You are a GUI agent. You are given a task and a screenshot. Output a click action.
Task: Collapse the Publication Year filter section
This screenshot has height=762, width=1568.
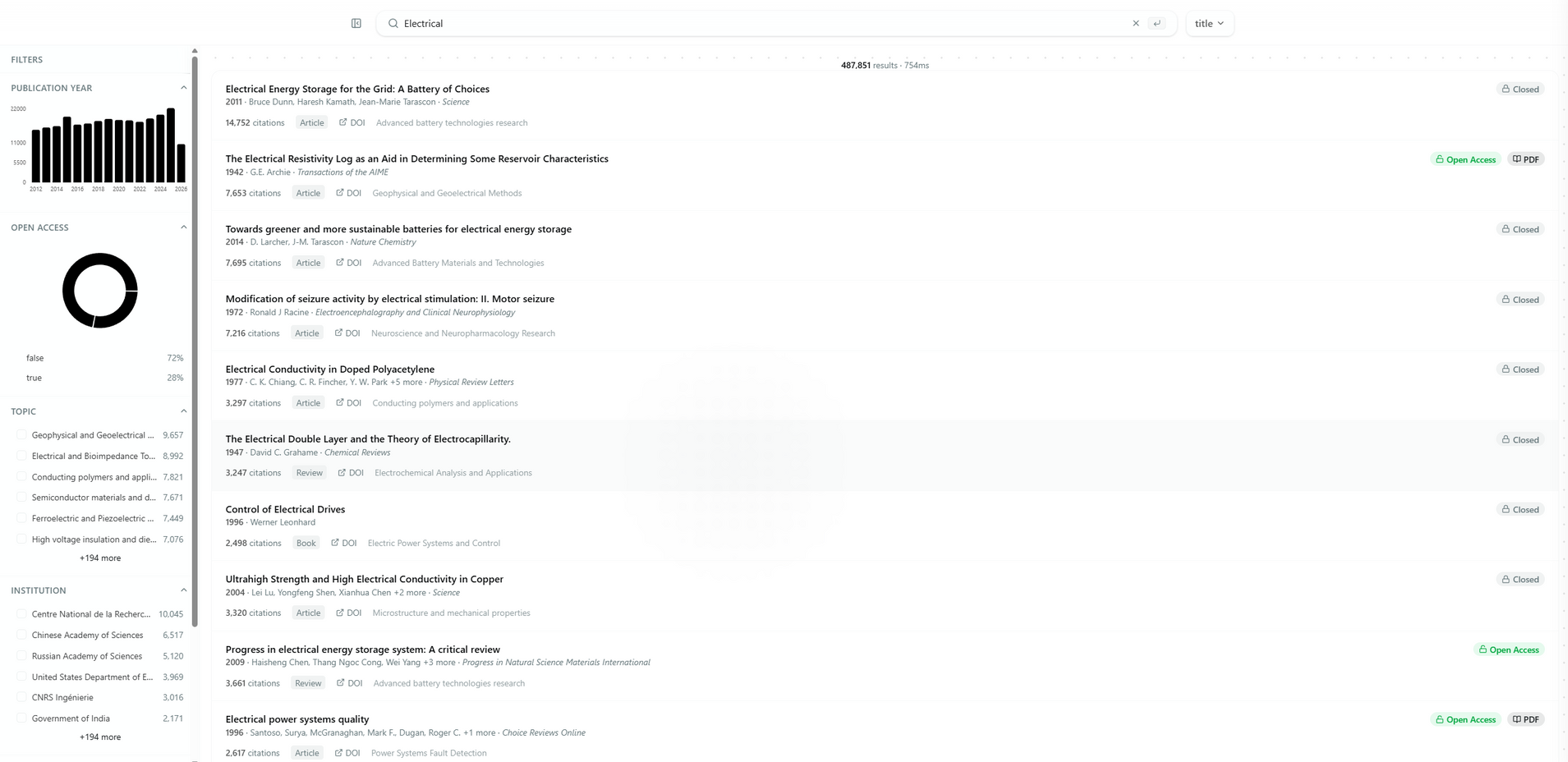point(183,88)
